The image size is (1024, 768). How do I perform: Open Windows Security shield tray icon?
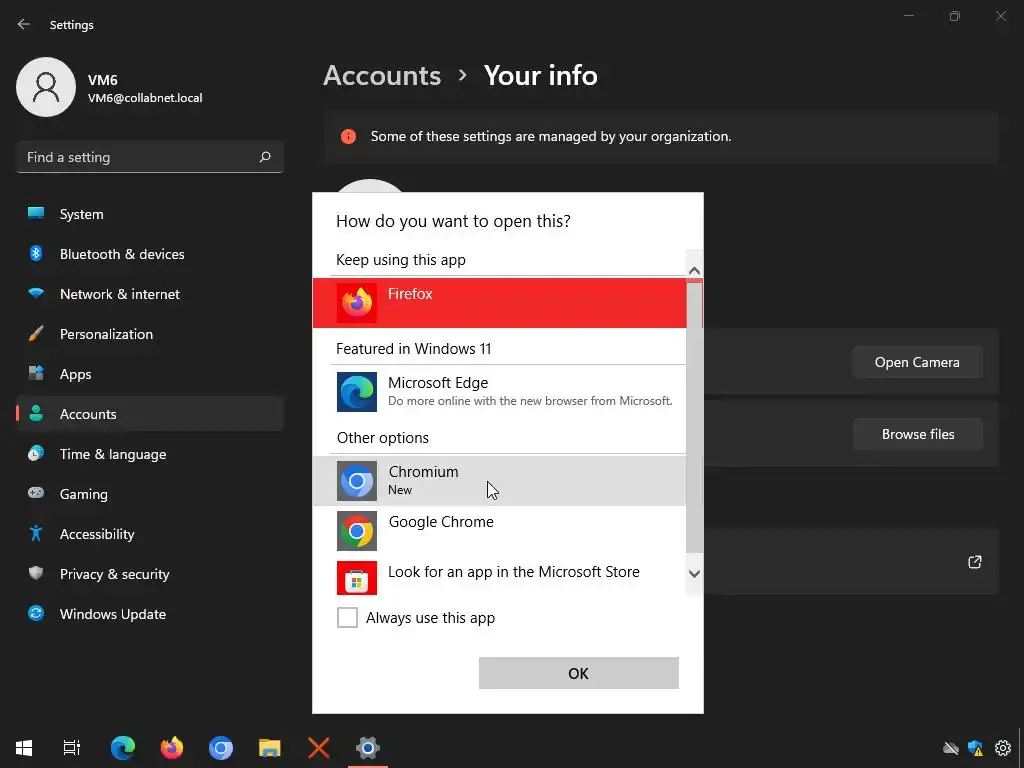tap(976, 748)
